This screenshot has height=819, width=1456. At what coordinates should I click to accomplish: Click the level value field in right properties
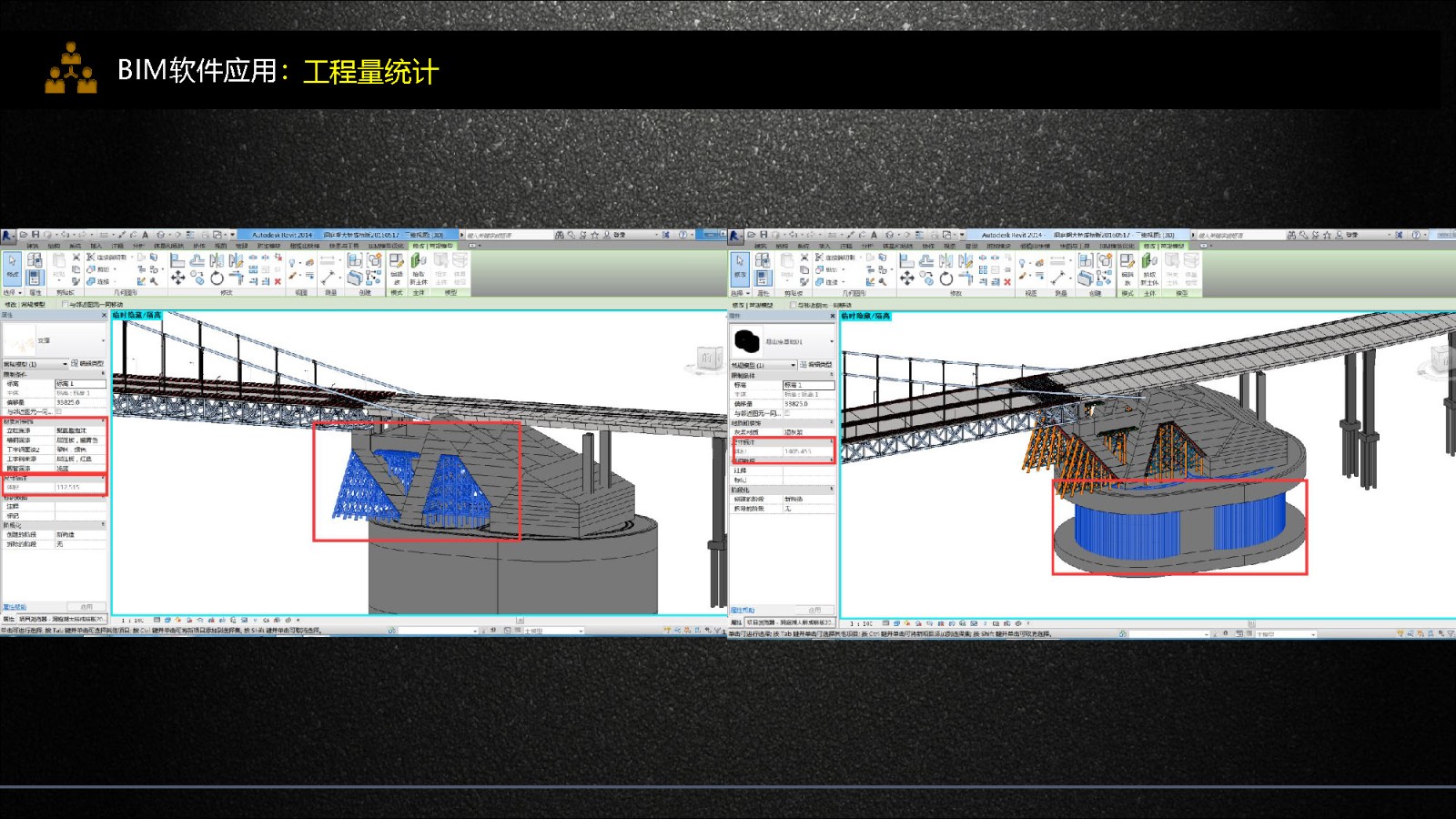(808, 385)
